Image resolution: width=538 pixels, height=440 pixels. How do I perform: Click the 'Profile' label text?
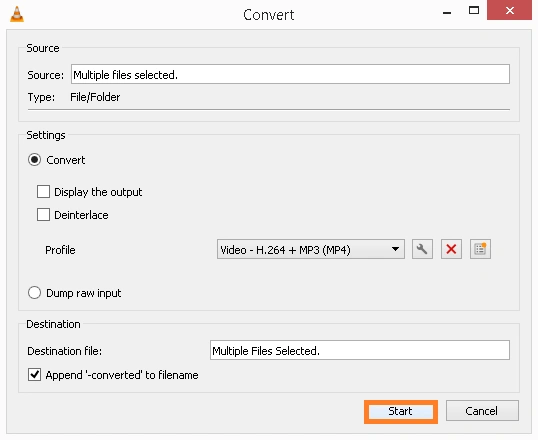pyautogui.click(x=60, y=250)
